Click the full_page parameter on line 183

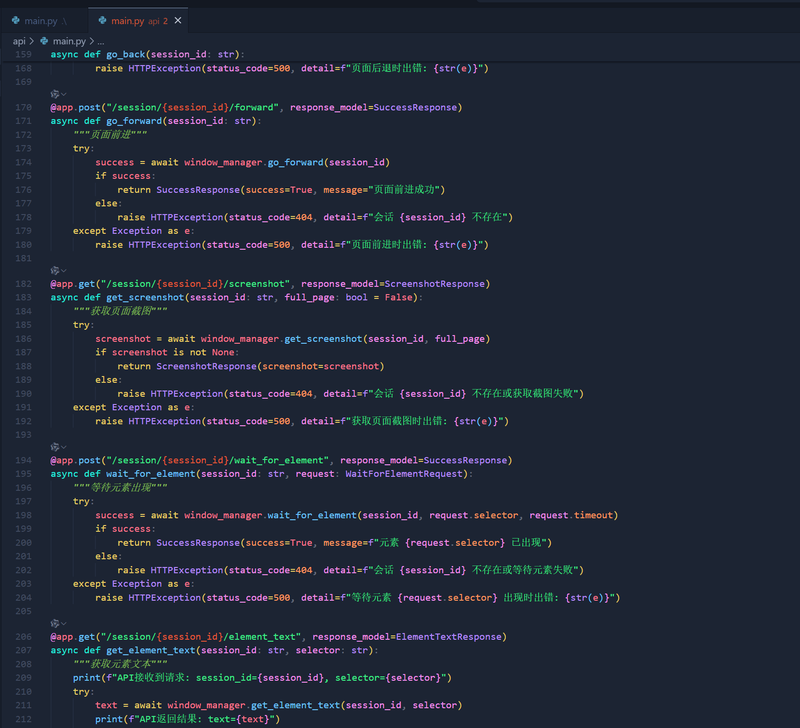point(310,297)
